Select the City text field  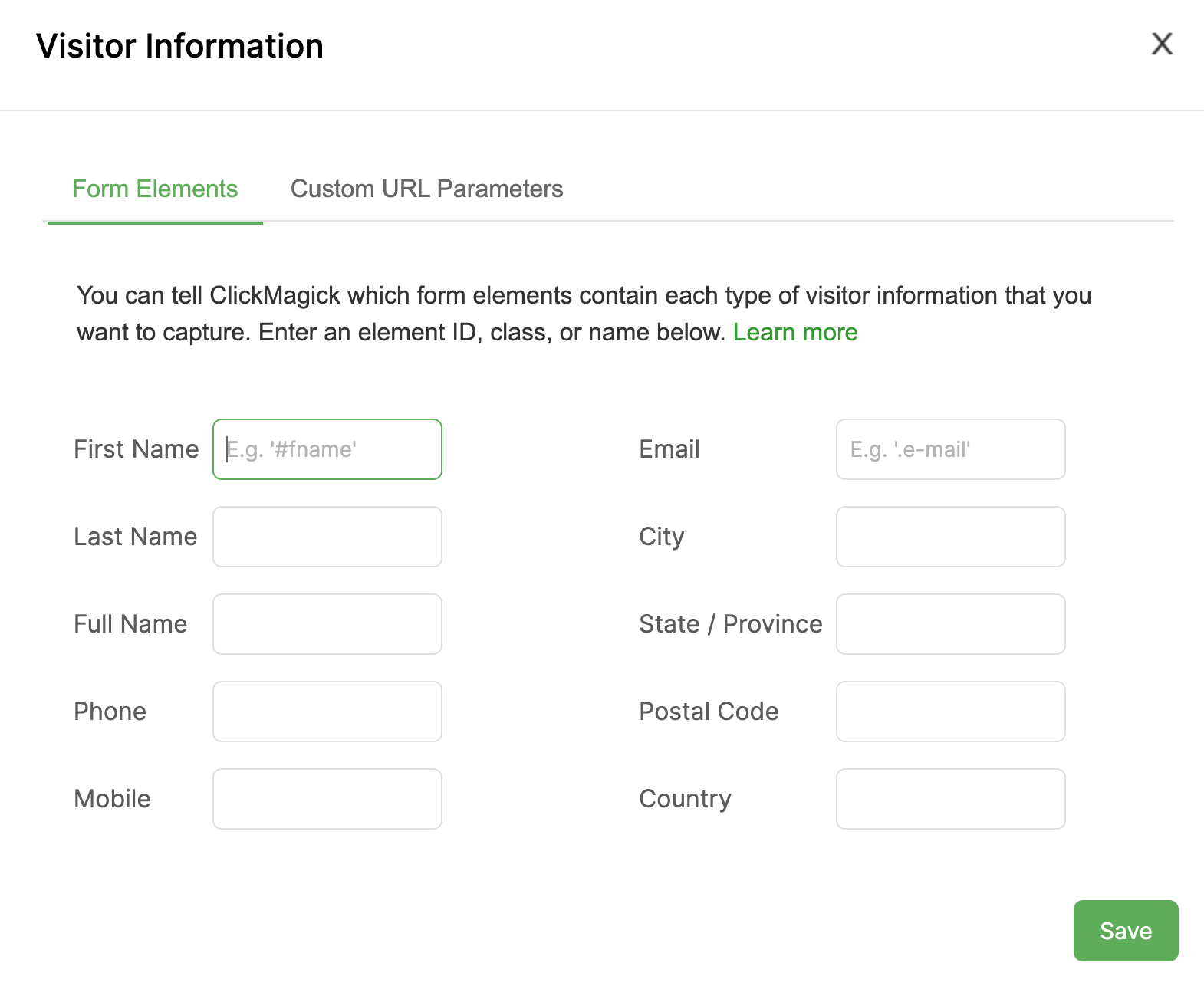coord(950,537)
